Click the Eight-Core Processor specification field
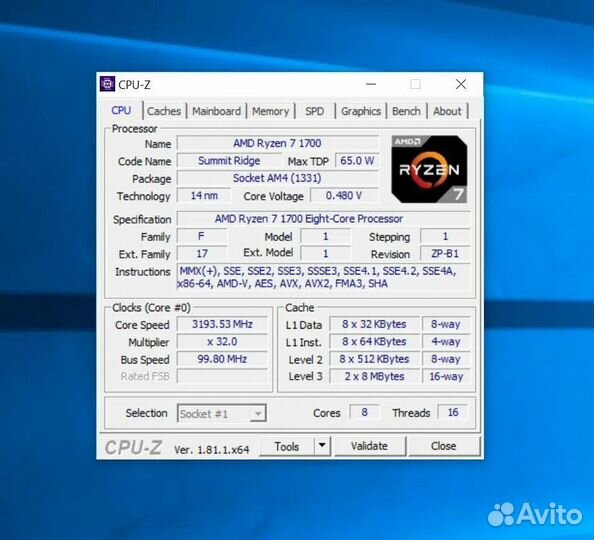Image resolution: width=594 pixels, height=540 pixels. 324,219
